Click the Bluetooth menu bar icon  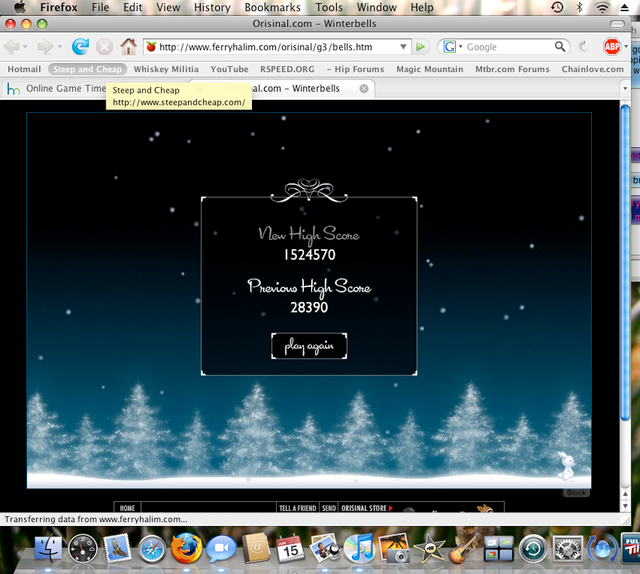(x=580, y=7)
